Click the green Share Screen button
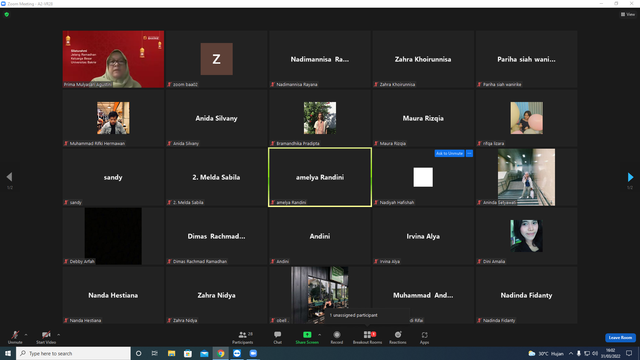Viewport: 640px width, 360px height. (307, 337)
